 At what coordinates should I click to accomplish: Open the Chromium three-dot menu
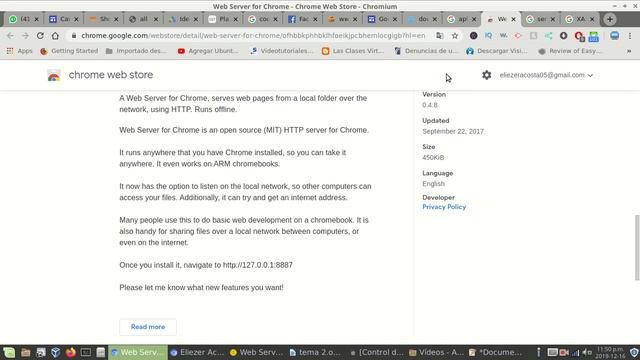click(630, 36)
